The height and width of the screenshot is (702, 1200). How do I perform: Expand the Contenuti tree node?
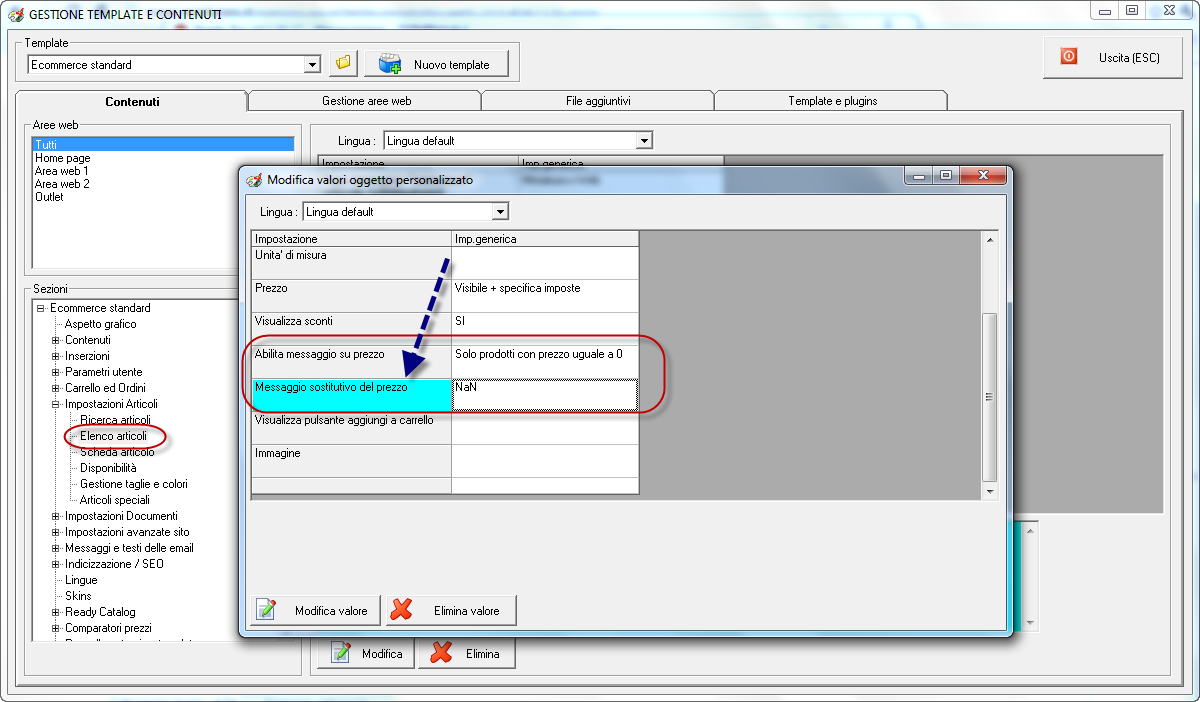pos(56,340)
